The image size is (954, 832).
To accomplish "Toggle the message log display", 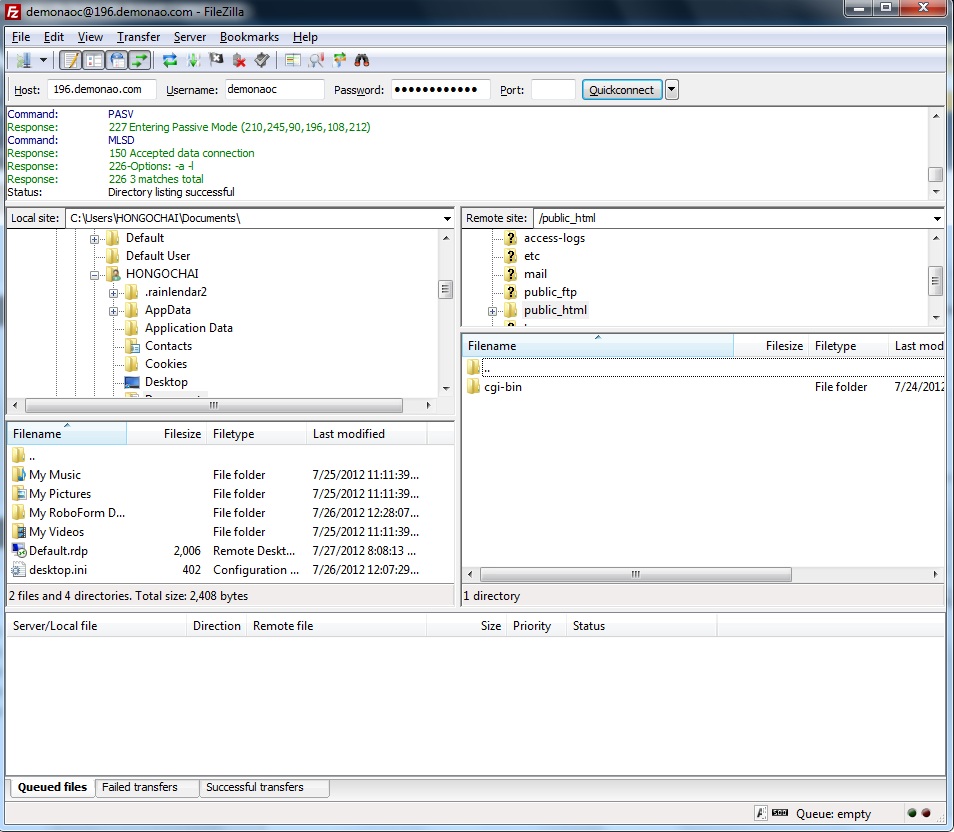I will coord(71,60).
